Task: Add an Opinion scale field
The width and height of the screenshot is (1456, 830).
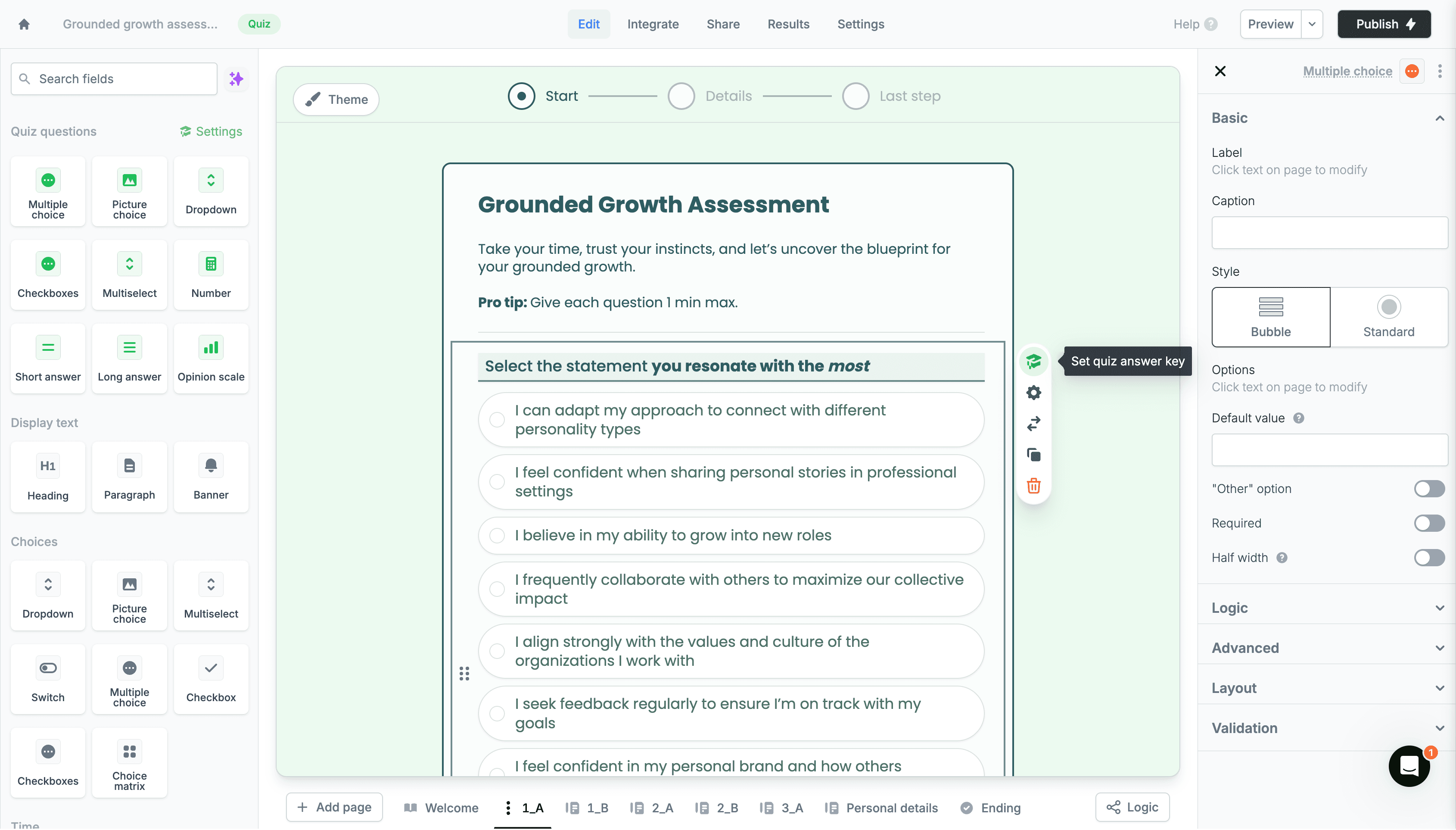Action: (211, 359)
